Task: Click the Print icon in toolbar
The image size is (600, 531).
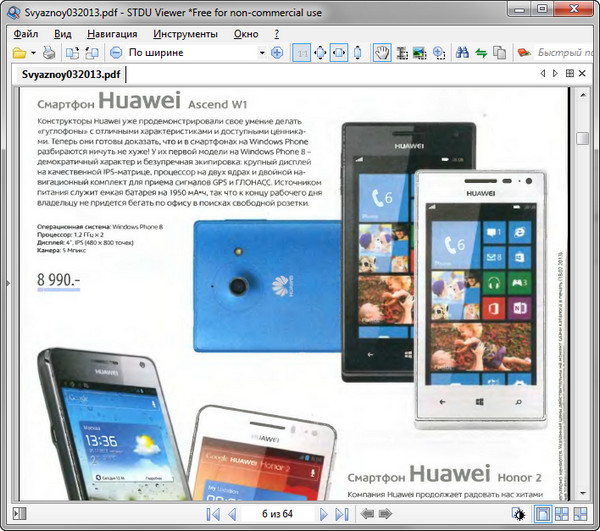Action: point(49,52)
